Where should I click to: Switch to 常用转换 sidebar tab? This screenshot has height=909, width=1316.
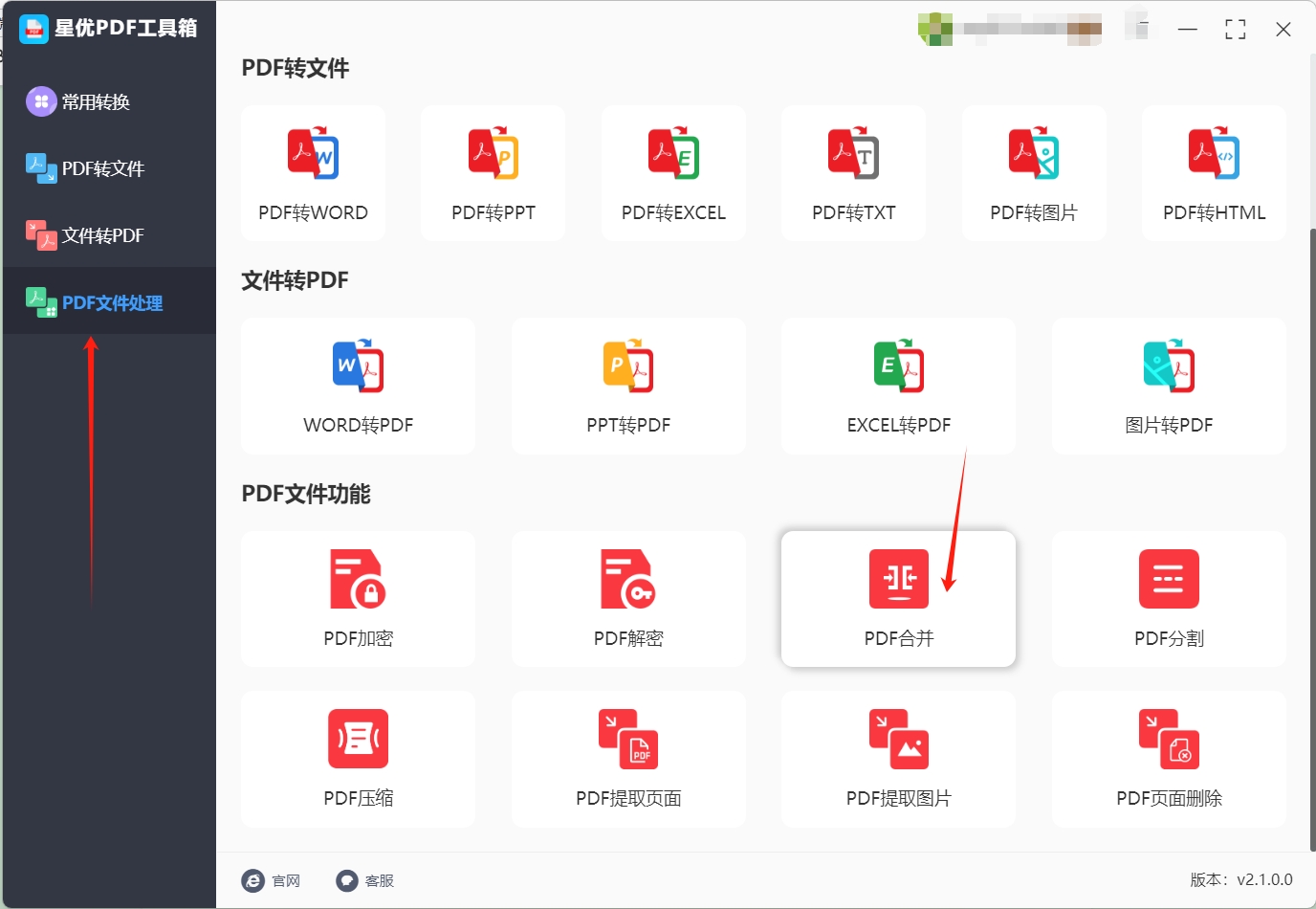109,101
